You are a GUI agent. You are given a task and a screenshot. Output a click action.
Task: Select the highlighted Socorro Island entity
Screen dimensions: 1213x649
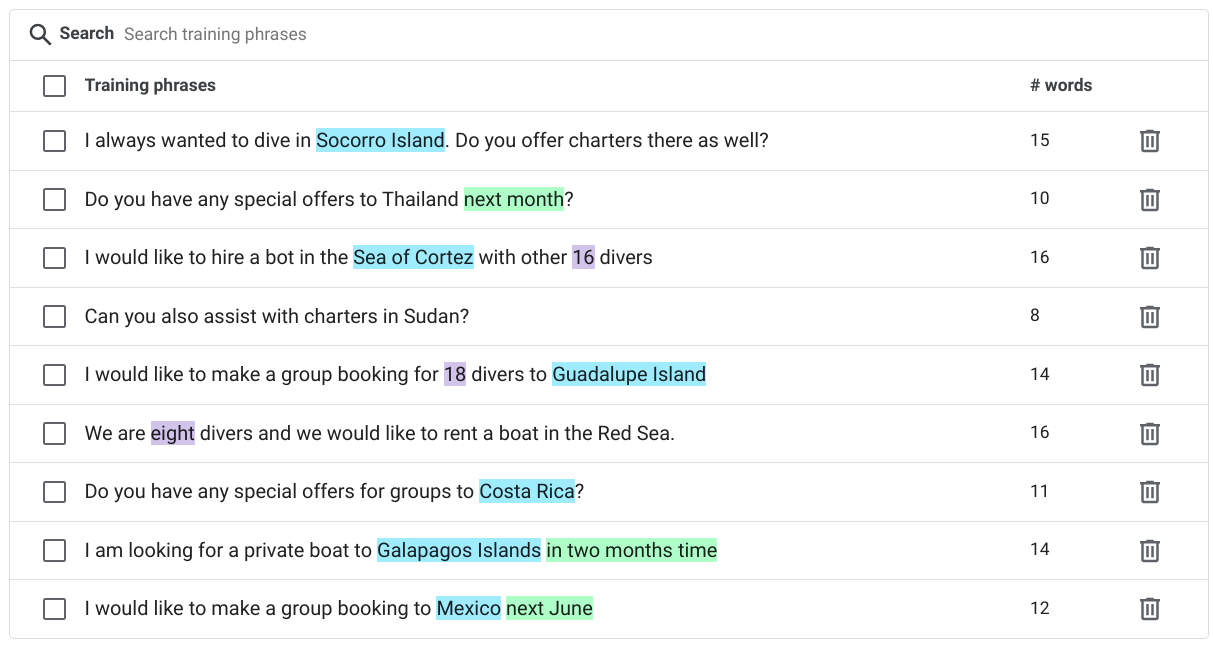click(380, 140)
